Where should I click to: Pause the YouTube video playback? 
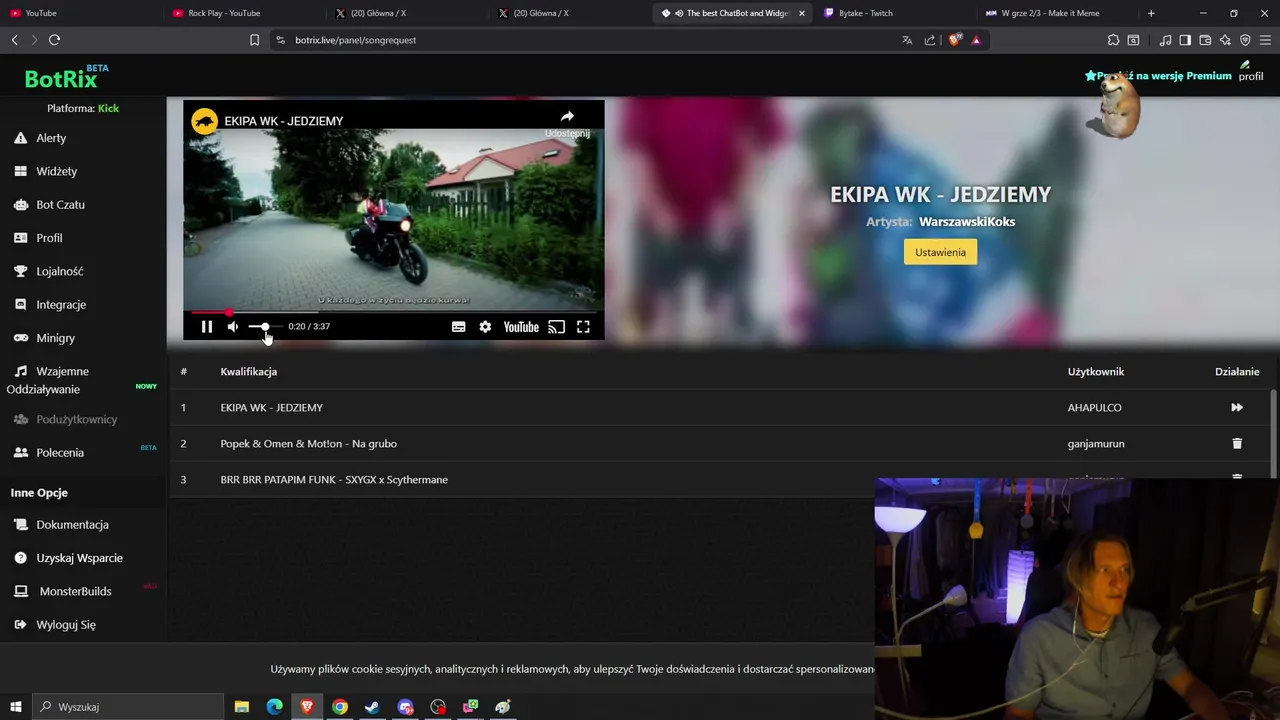[x=207, y=327]
